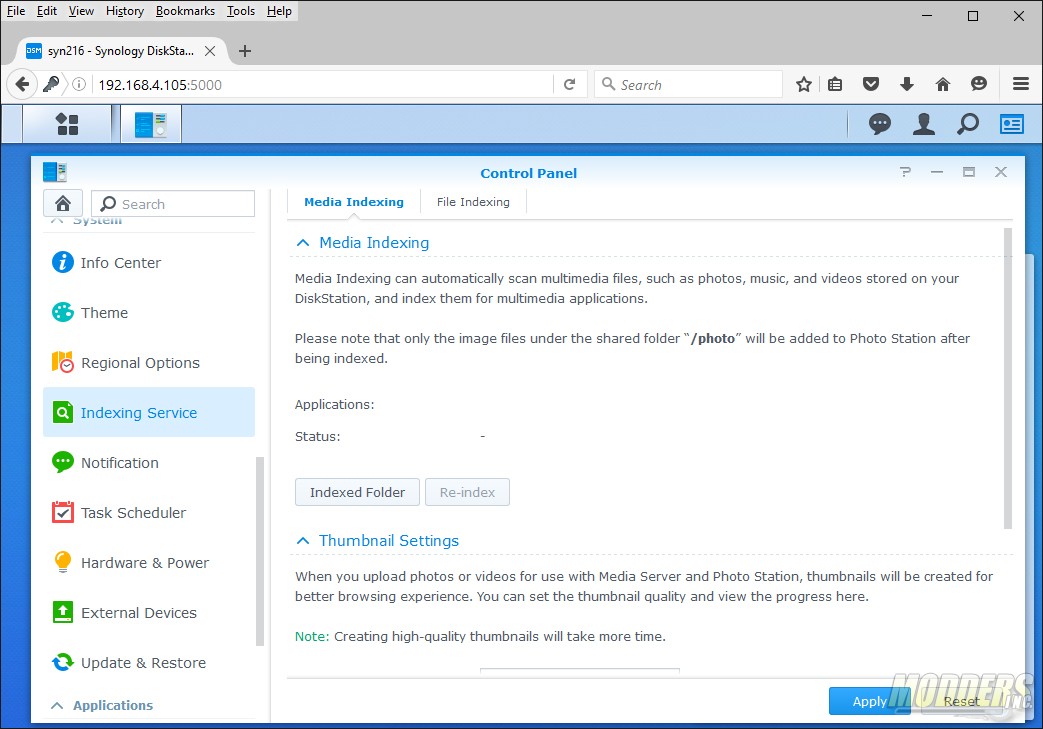Open the Firefox Edit menu

point(47,11)
